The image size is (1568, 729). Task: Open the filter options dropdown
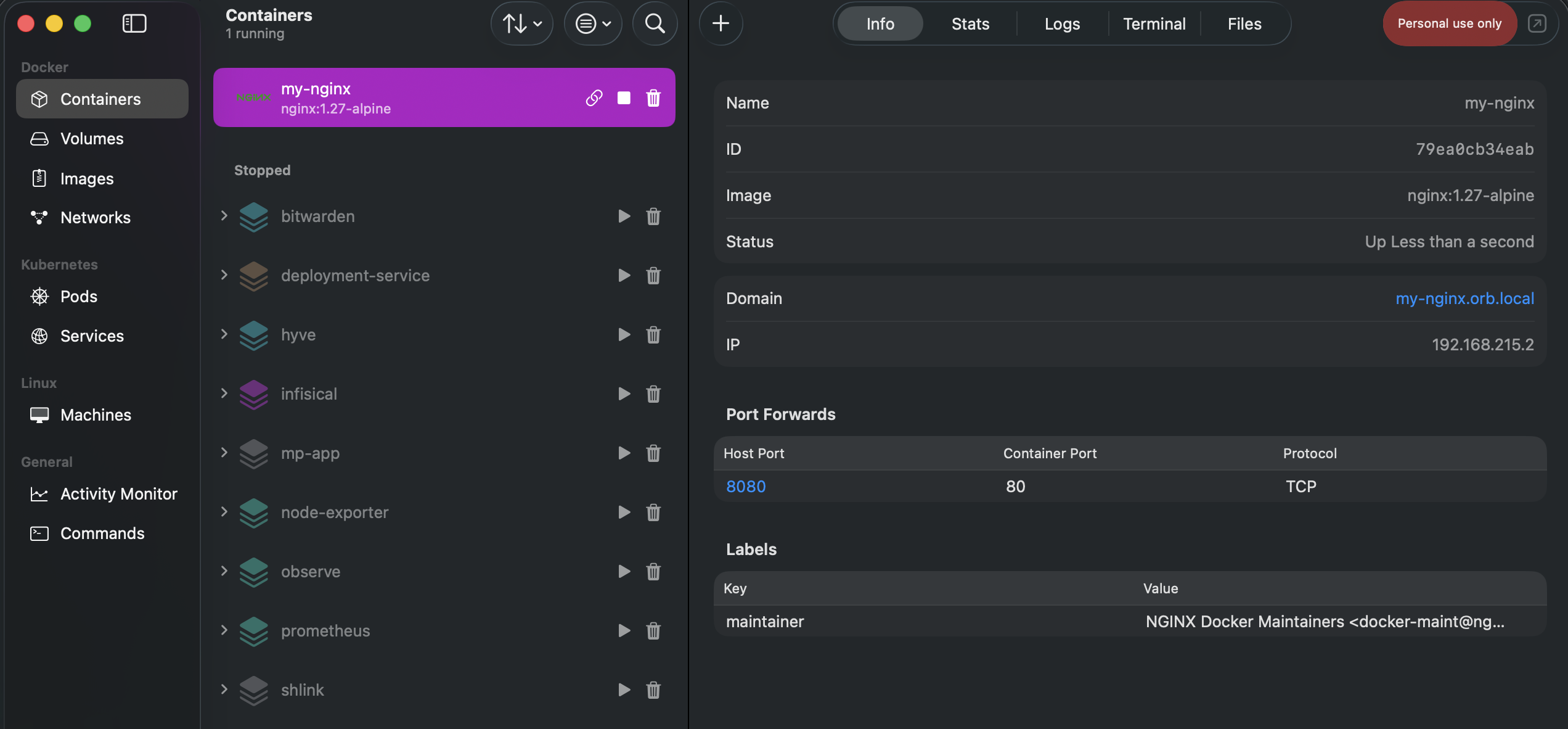[592, 24]
